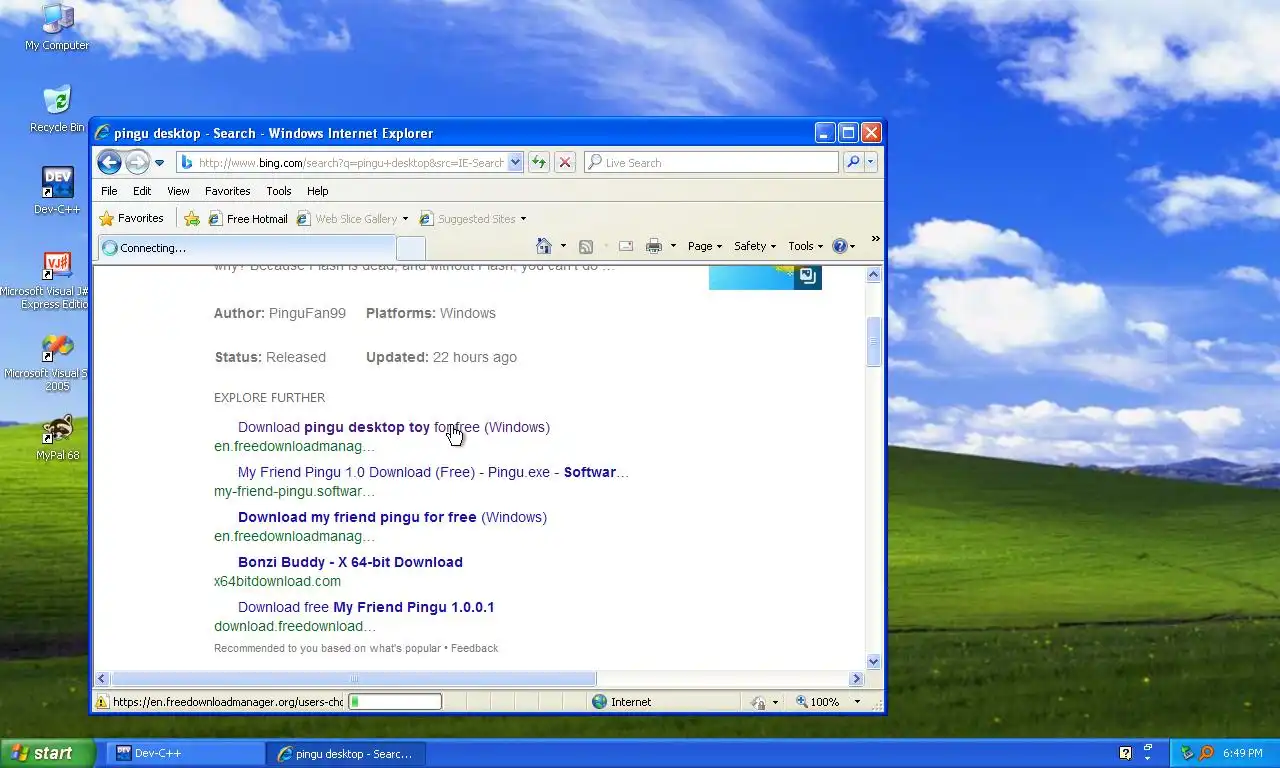The width and height of the screenshot is (1280, 768).
Task: Open the Page dropdown menu
Action: (x=705, y=246)
